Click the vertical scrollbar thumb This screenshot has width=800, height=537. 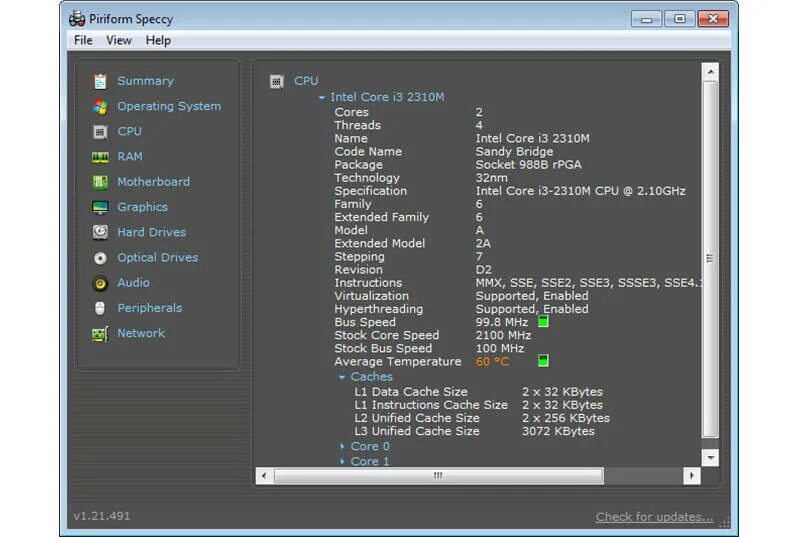click(x=711, y=259)
